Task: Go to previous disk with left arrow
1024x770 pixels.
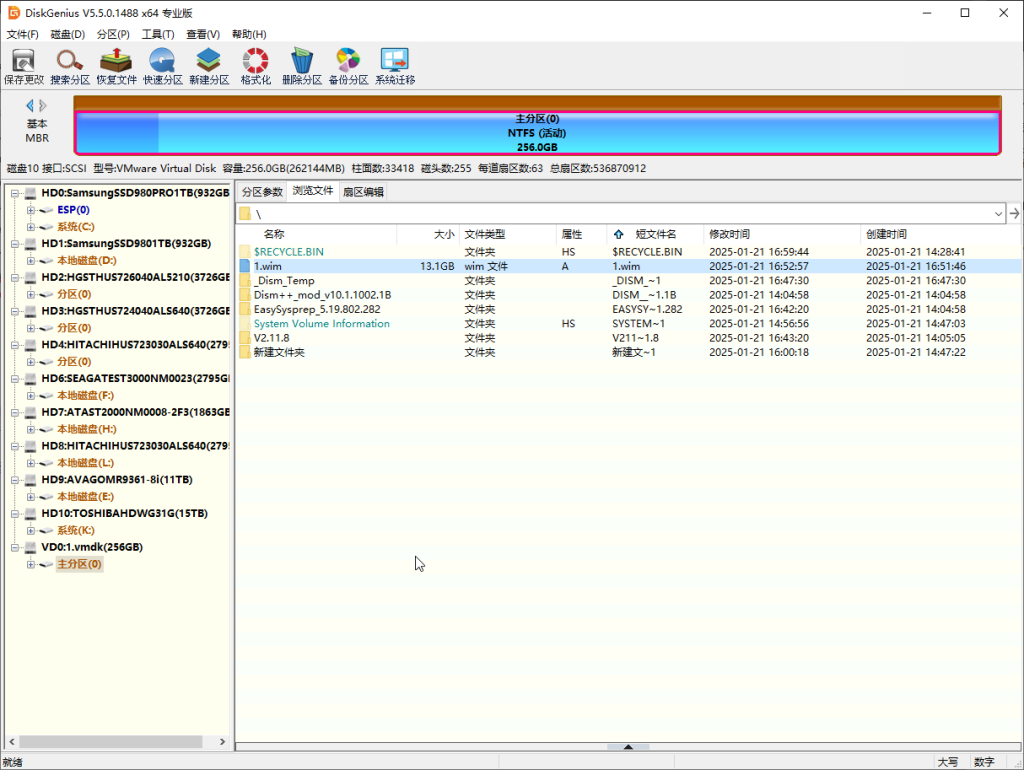Action: click(30, 106)
